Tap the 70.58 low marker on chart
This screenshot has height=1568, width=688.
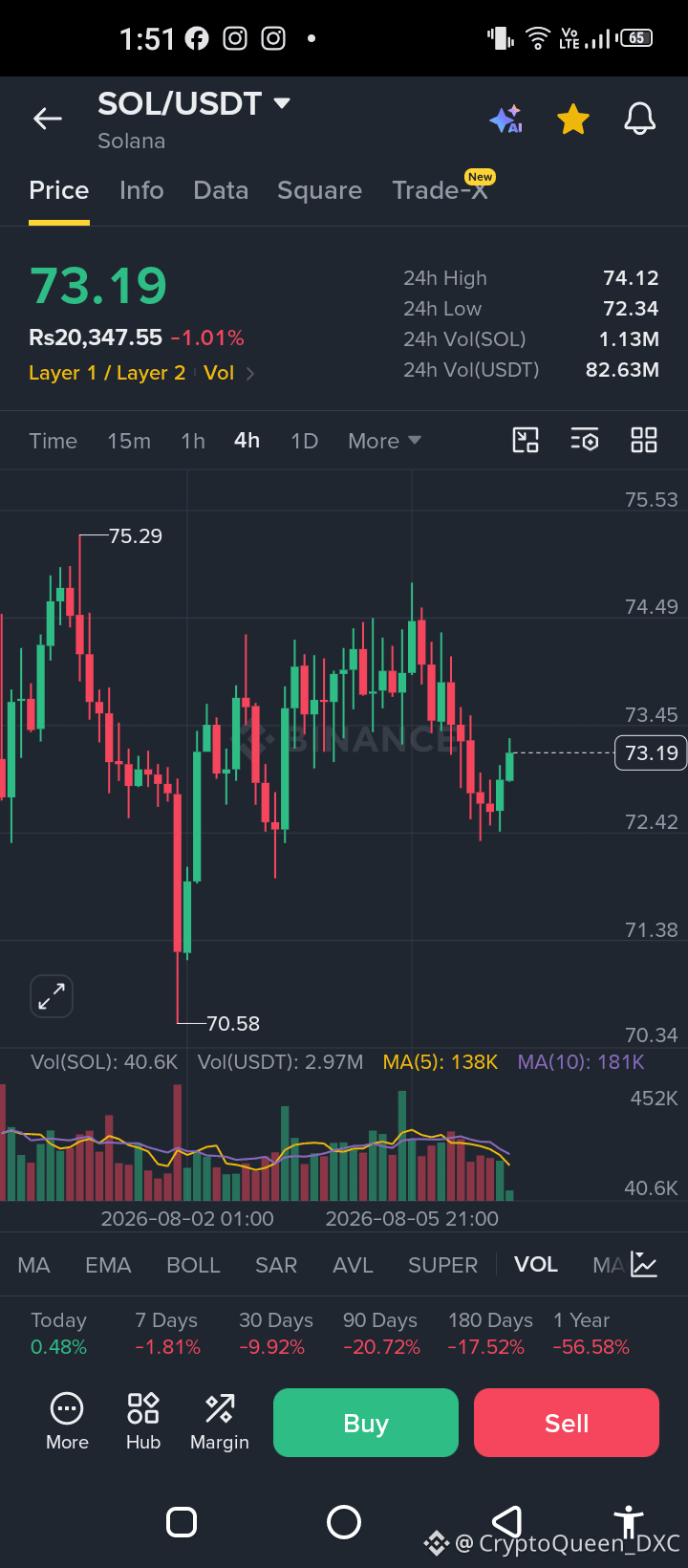233,1024
